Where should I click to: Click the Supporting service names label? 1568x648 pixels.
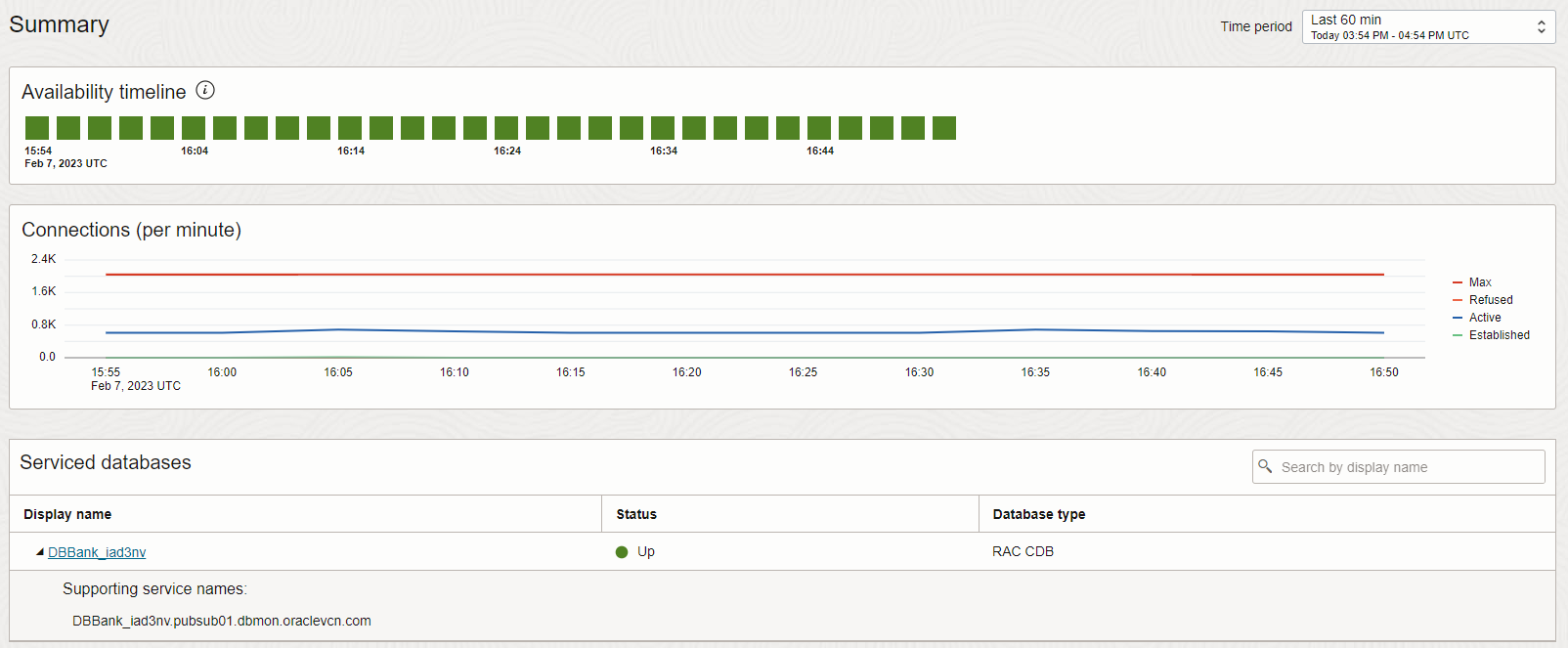pyautogui.click(x=154, y=588)
